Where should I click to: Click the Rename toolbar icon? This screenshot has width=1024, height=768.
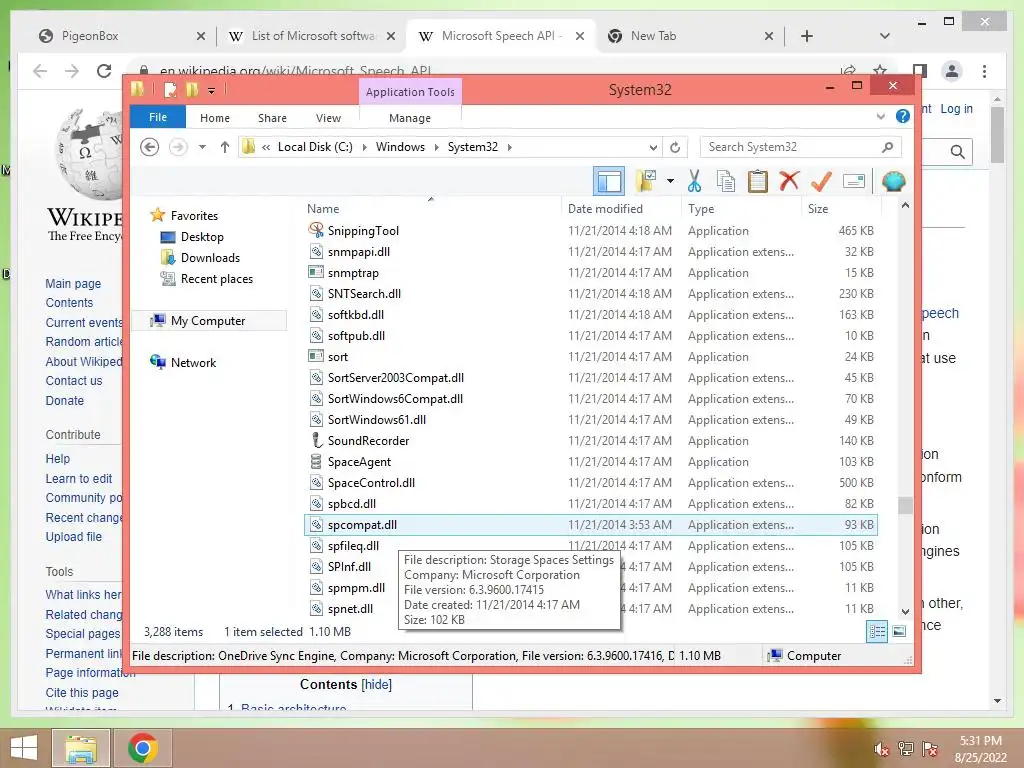(854, 181)
